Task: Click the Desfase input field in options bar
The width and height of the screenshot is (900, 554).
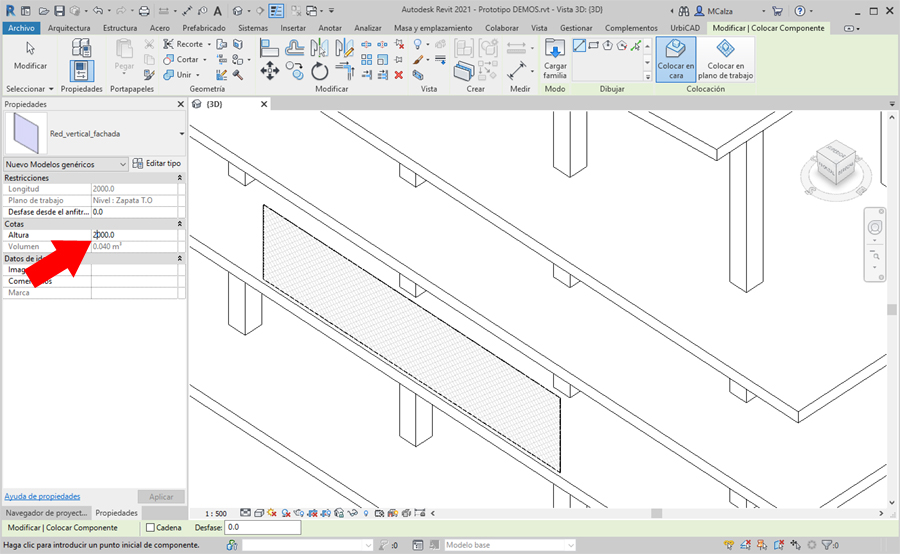Action: [x=262, y=527]
